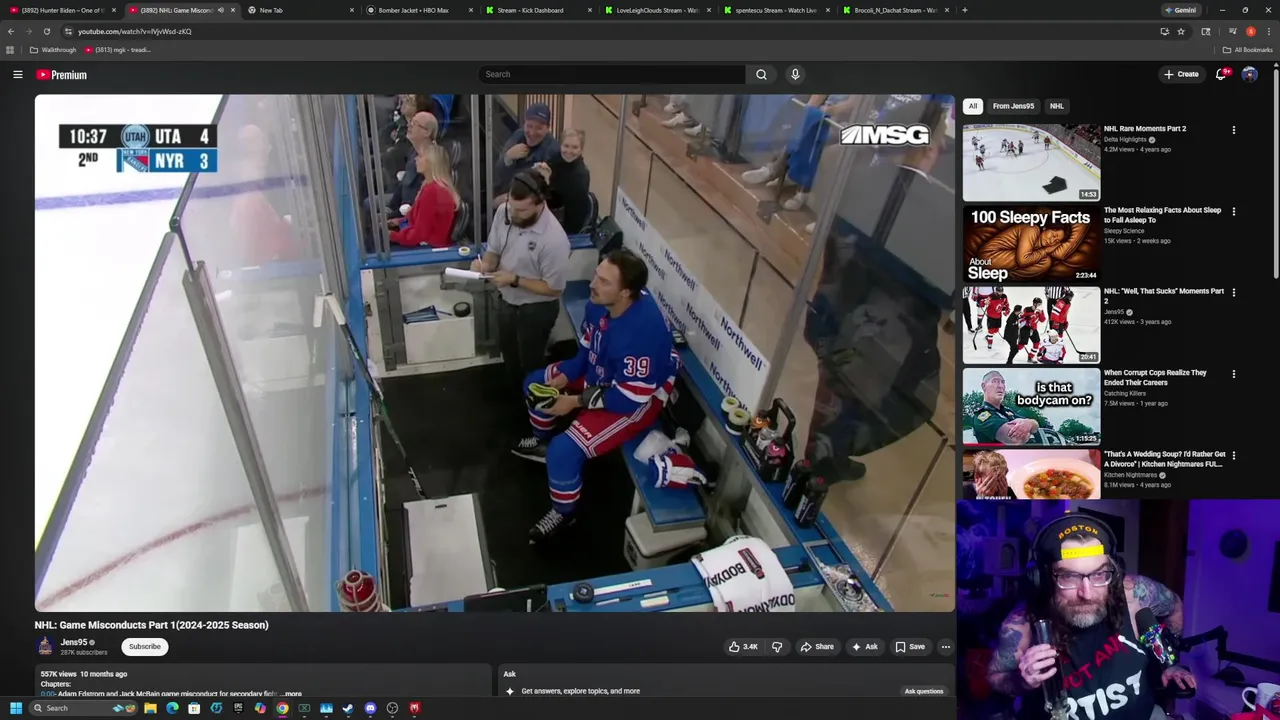
Task: Bookmark this page with the star icon
Action: 1181,31
